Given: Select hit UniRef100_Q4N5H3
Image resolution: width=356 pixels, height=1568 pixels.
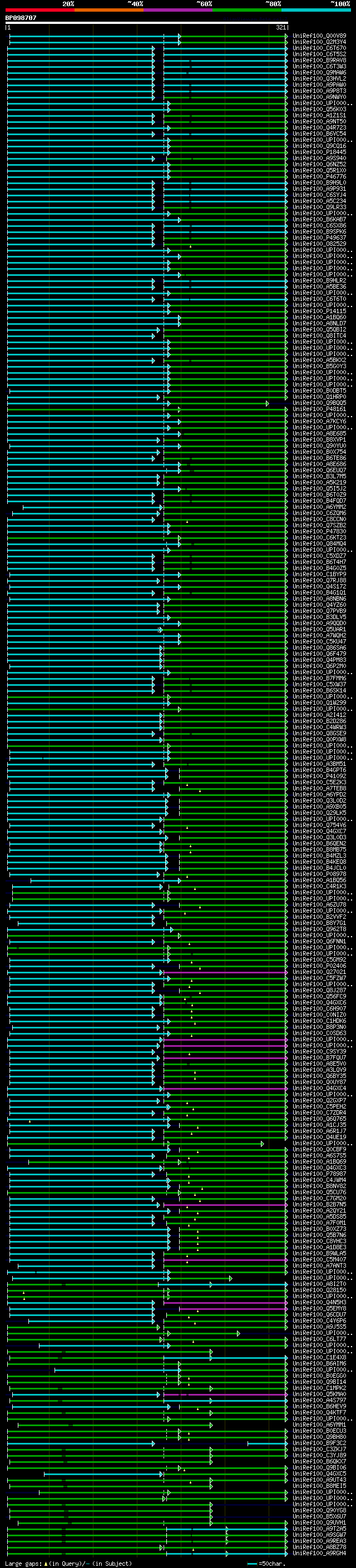Looking at the screenshot, I should point(319,1302).
